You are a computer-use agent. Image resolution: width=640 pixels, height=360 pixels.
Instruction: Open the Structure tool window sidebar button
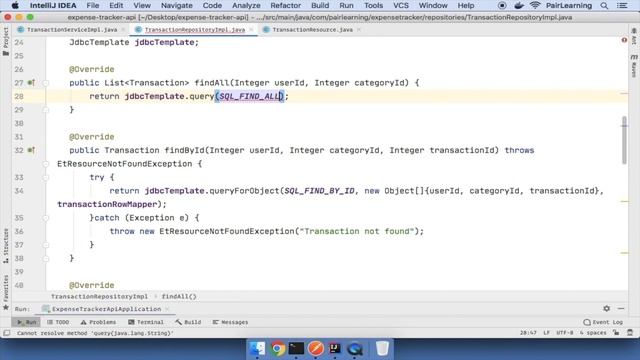pos(6,245)
